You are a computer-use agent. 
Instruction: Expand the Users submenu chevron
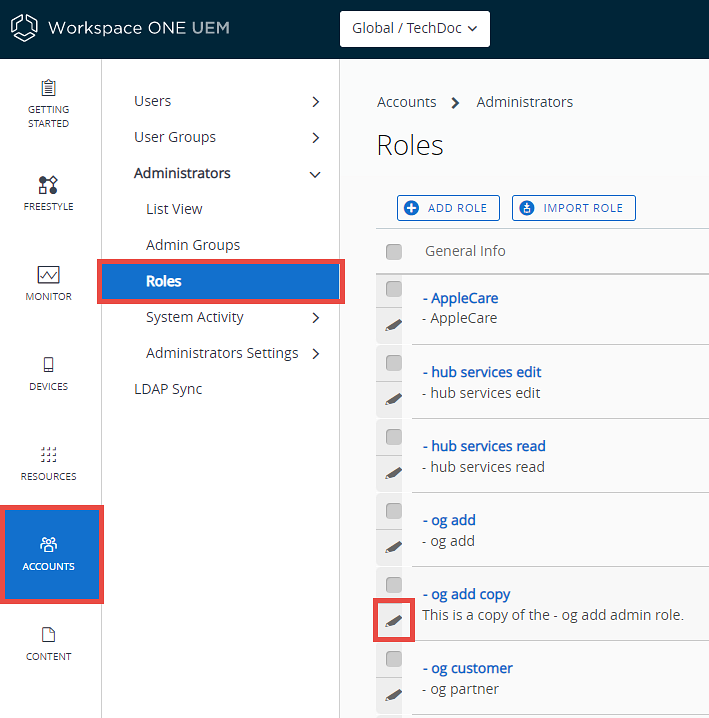coord(316,102)
